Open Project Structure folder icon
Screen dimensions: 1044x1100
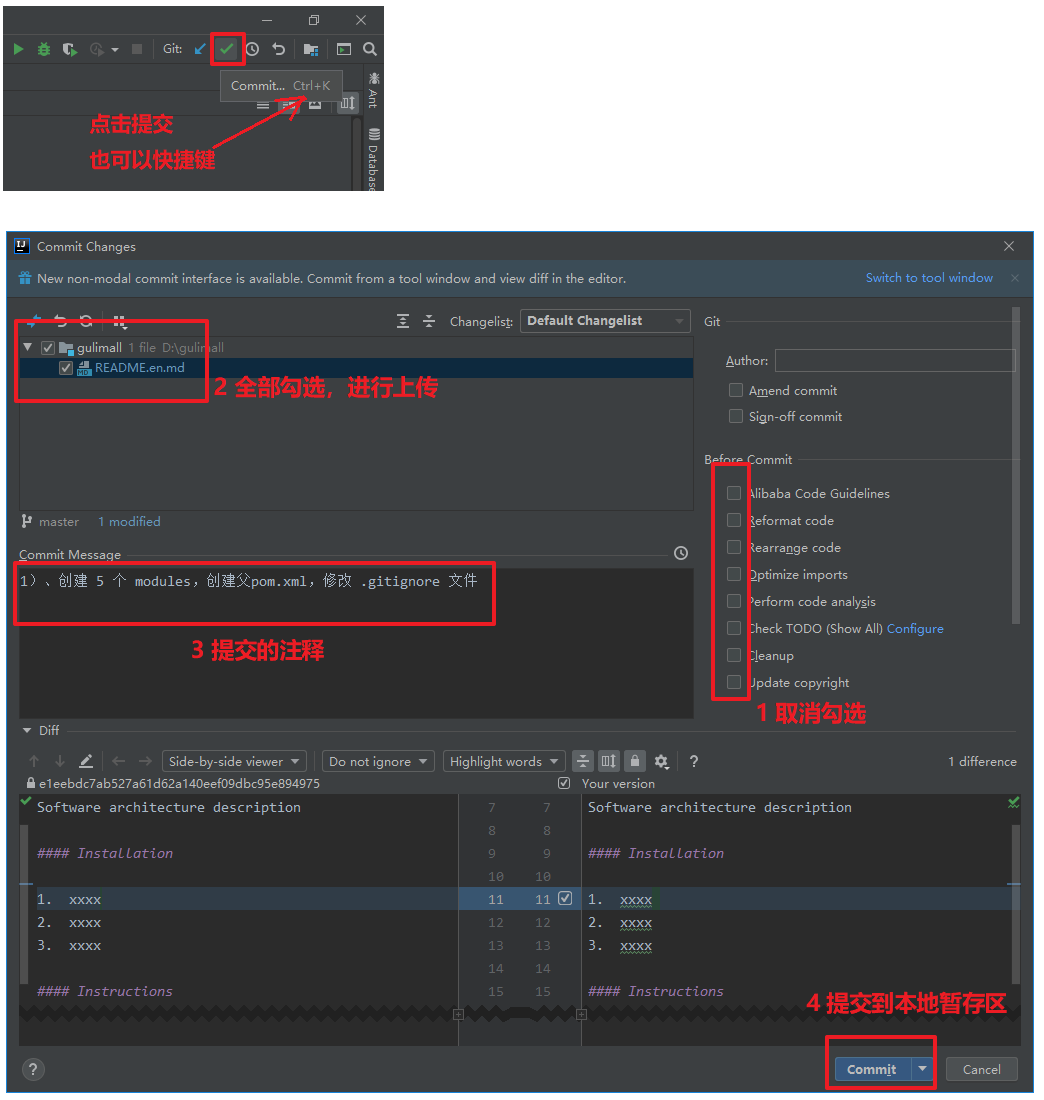click(311, 49)
